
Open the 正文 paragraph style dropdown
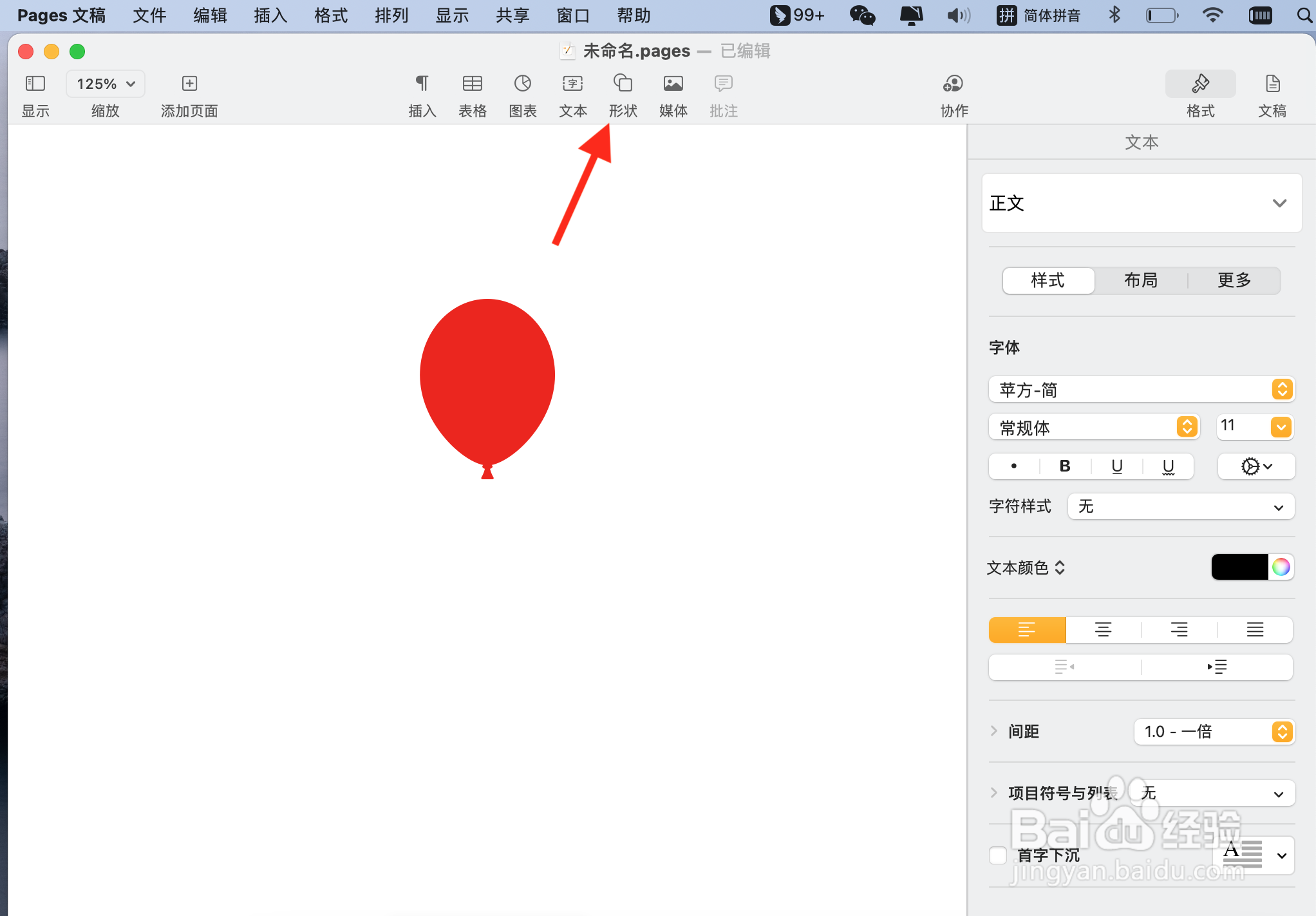click(1141, 203)
